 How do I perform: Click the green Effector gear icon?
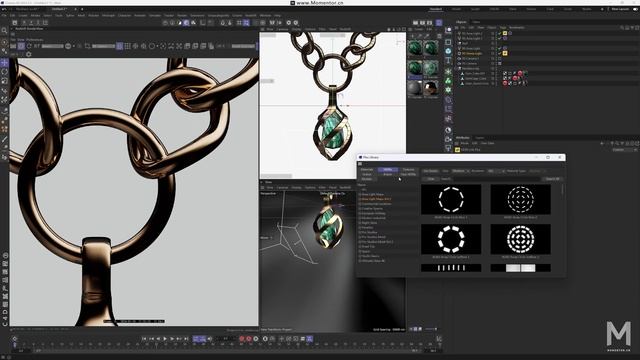coord(448,90)
